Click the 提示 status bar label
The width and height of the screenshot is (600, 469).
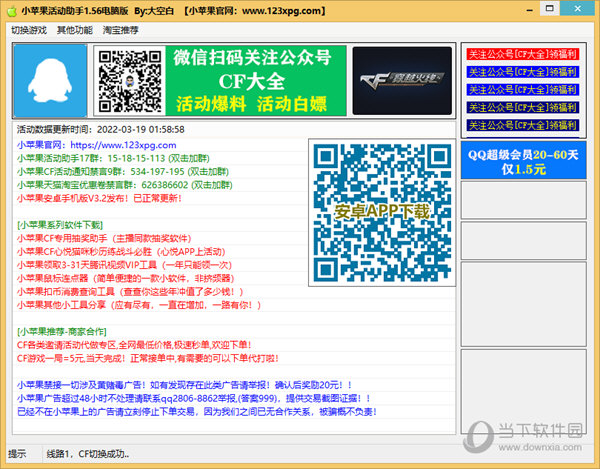point(17,454)
